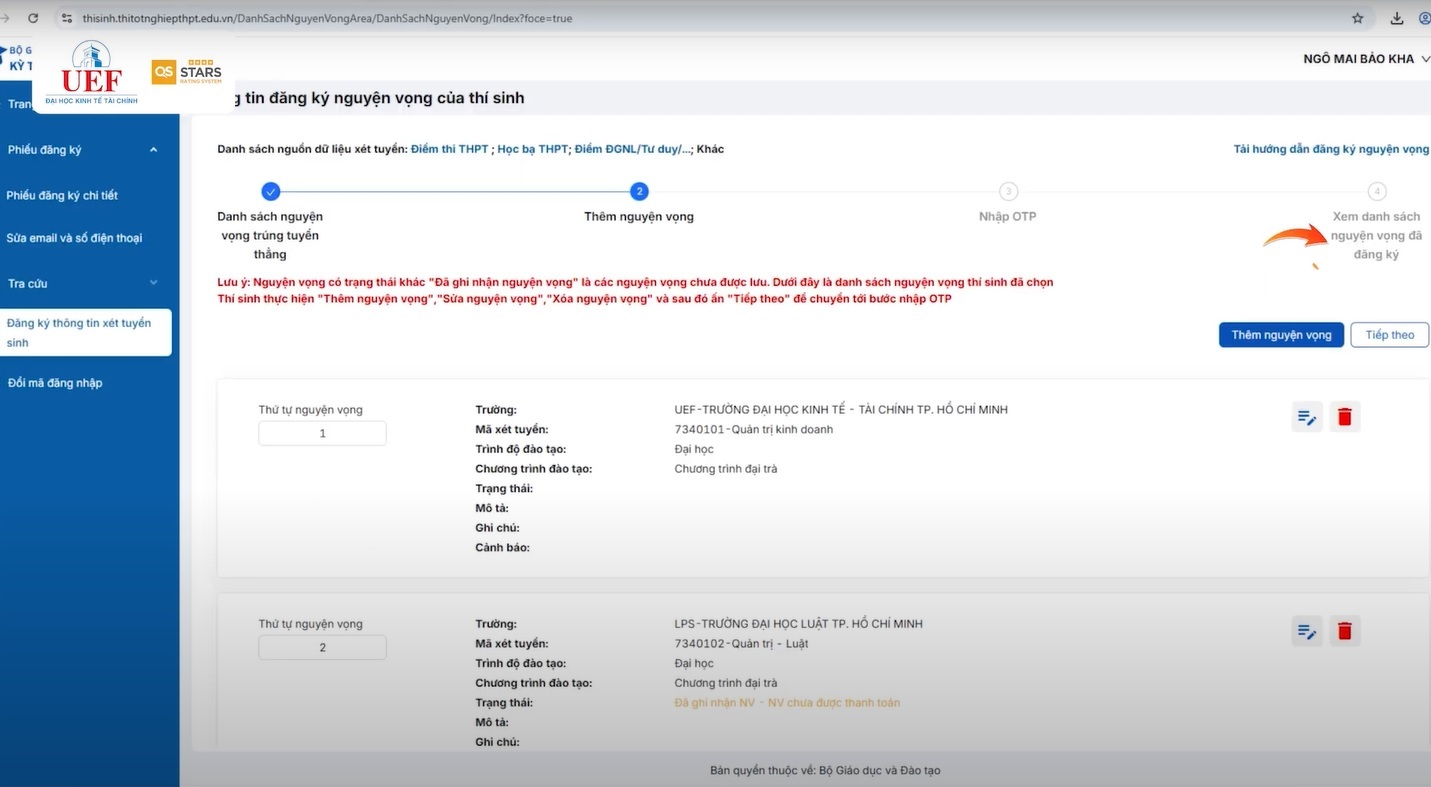The width and height of the screenshot is (1431, 787).
Task: Click step 4 circle in progress bar
Action: pos(1377,192)
